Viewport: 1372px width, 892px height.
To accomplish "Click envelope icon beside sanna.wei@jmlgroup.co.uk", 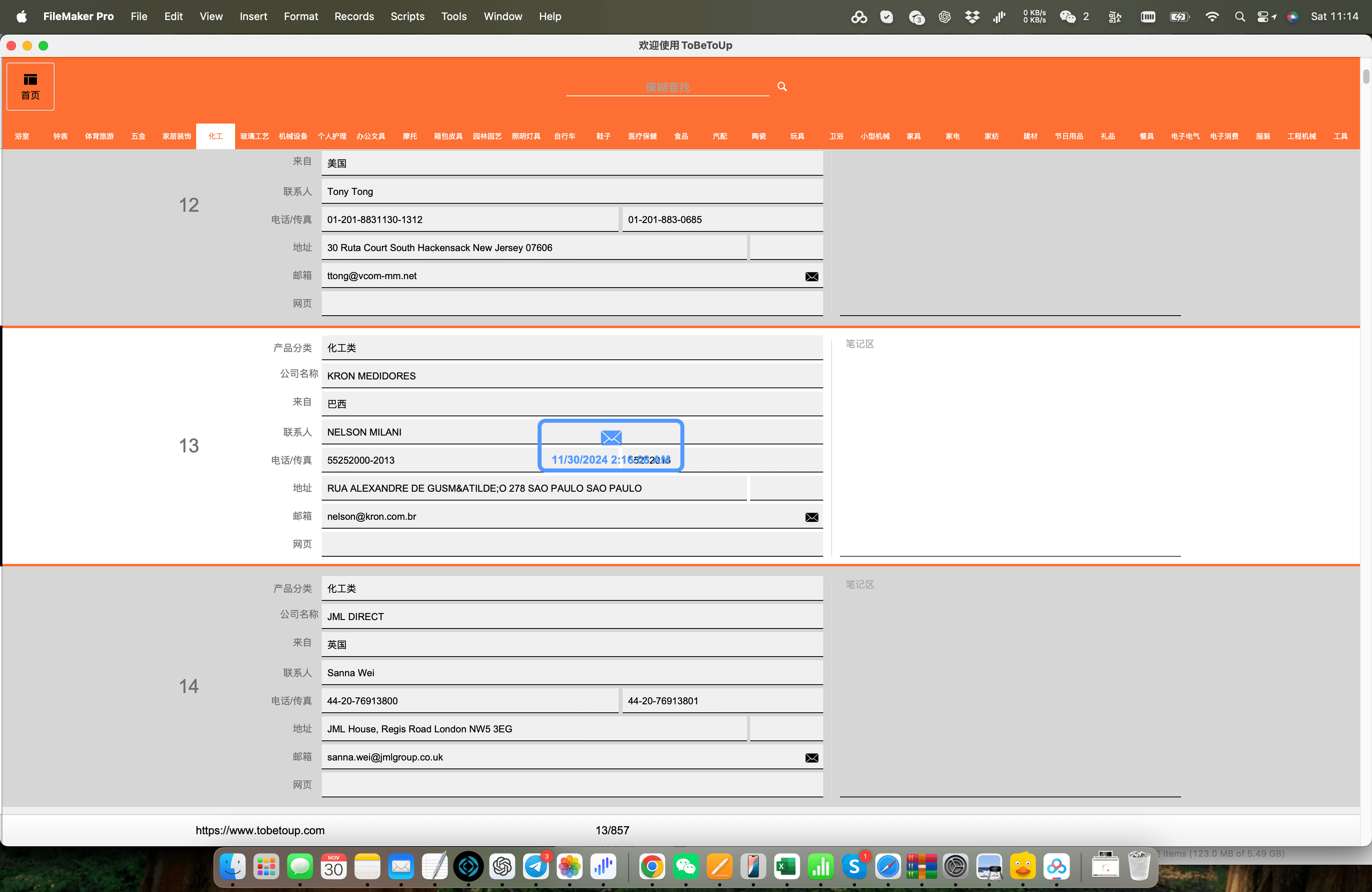I will [812, 758].
